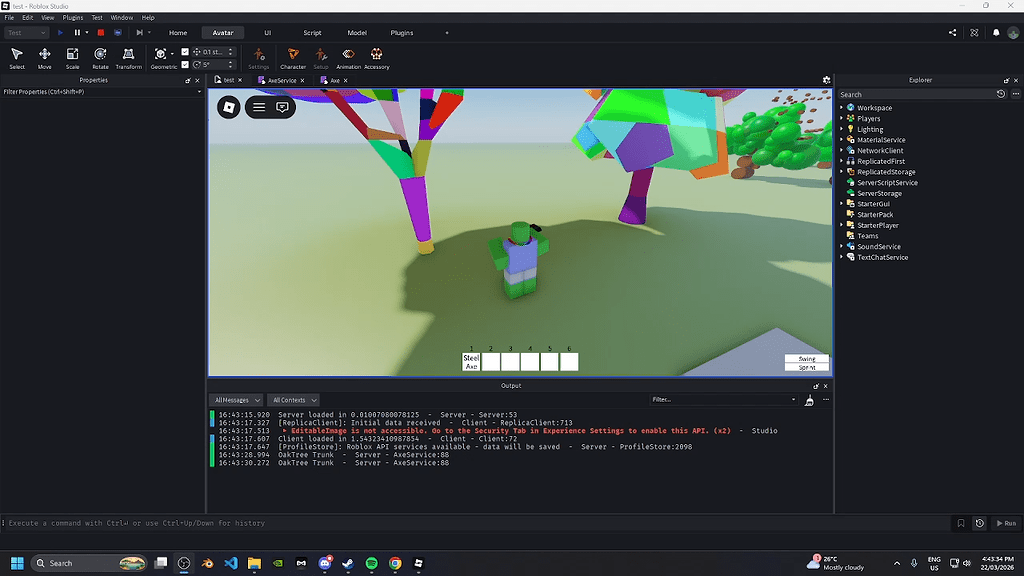Select empty hotbar slot 2
The image size is (1024, 576).
point(490,362)
